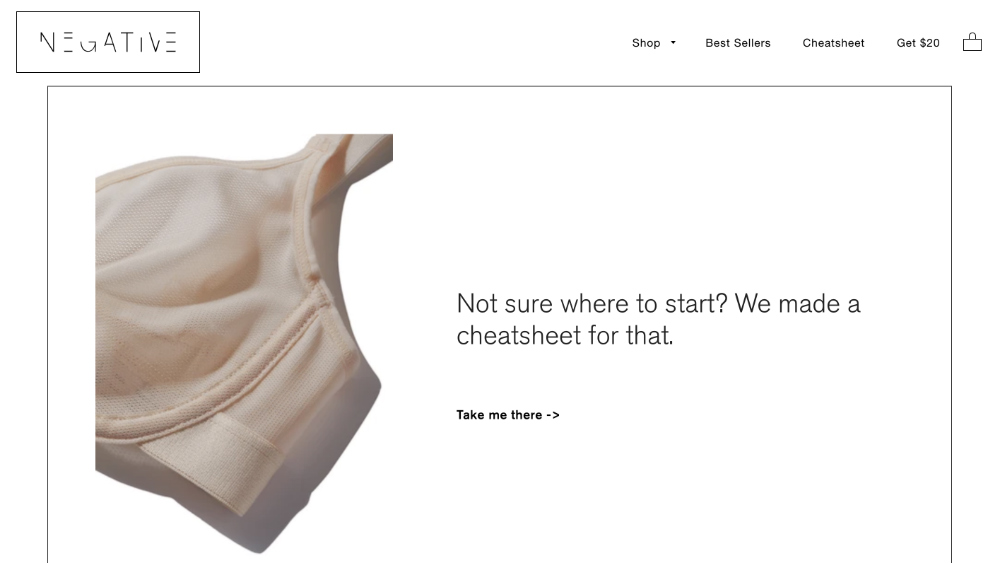Screen dimensions: 1000x563
Task: Click the $20 offer in header
Action: (929, 43)
